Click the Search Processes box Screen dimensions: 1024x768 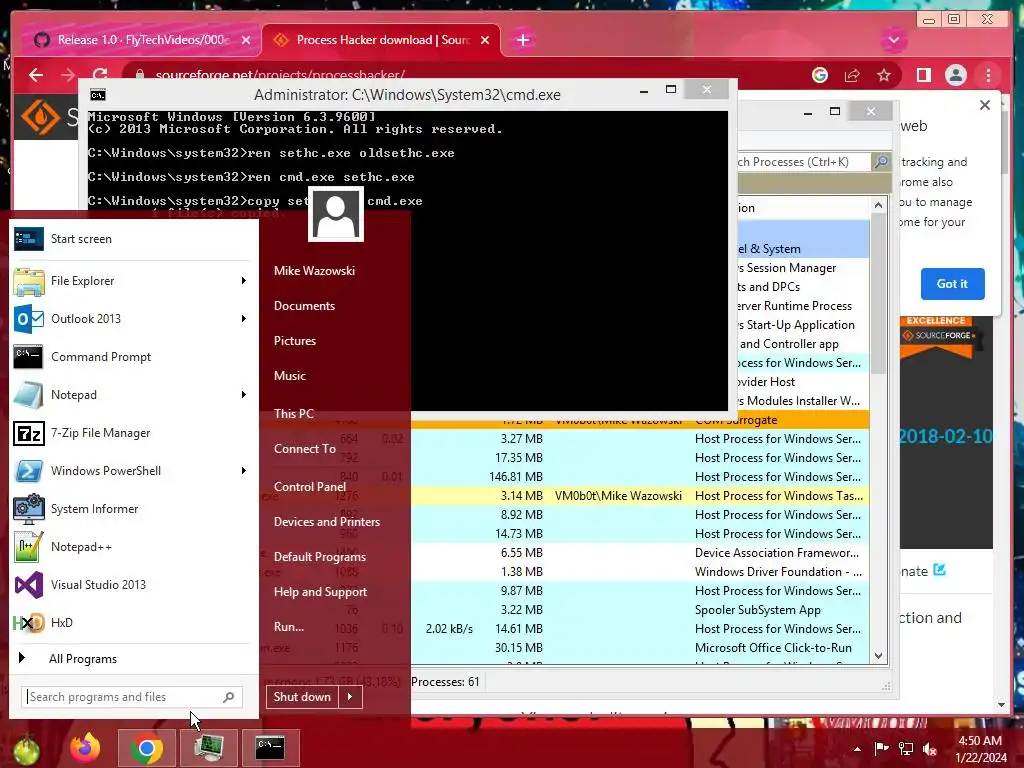pos(805,162)
